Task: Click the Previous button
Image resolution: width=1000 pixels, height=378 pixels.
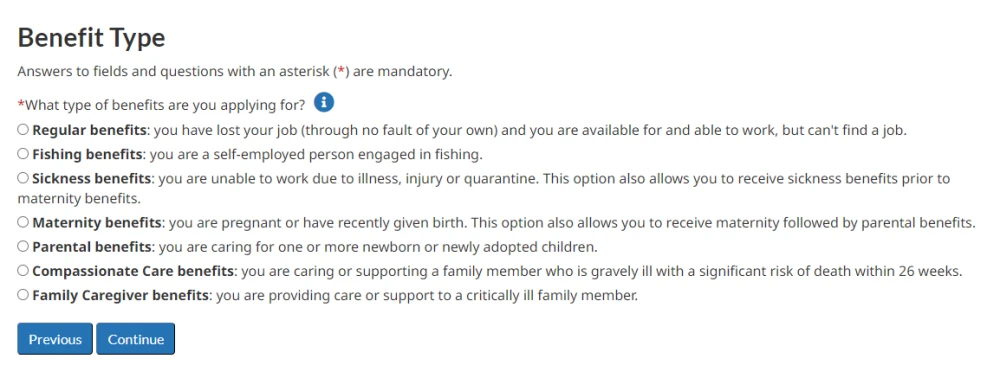Action: tap(55, 339)
